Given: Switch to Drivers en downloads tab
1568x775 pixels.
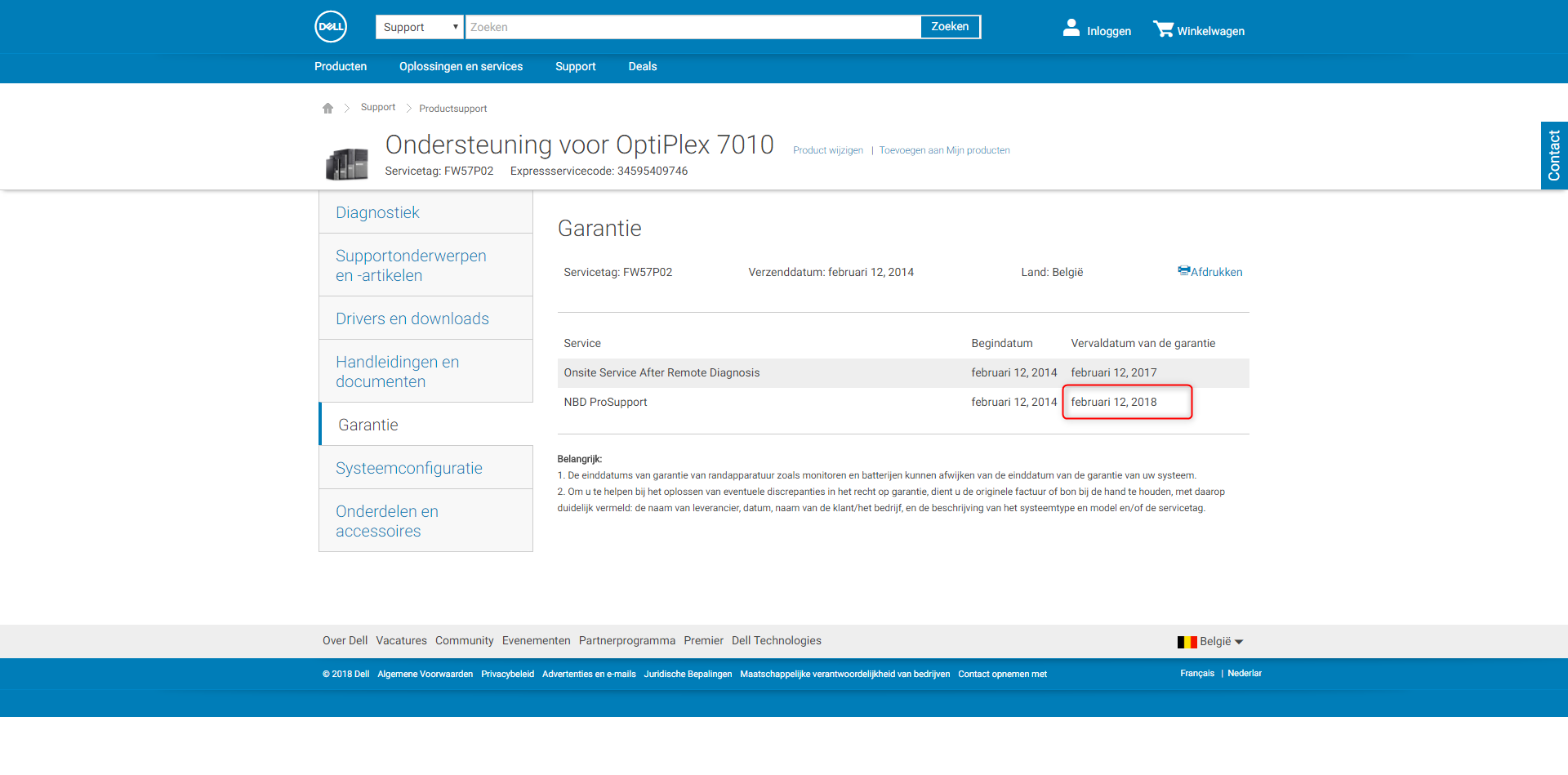Looking at the screenshot, I should point(426,318).
